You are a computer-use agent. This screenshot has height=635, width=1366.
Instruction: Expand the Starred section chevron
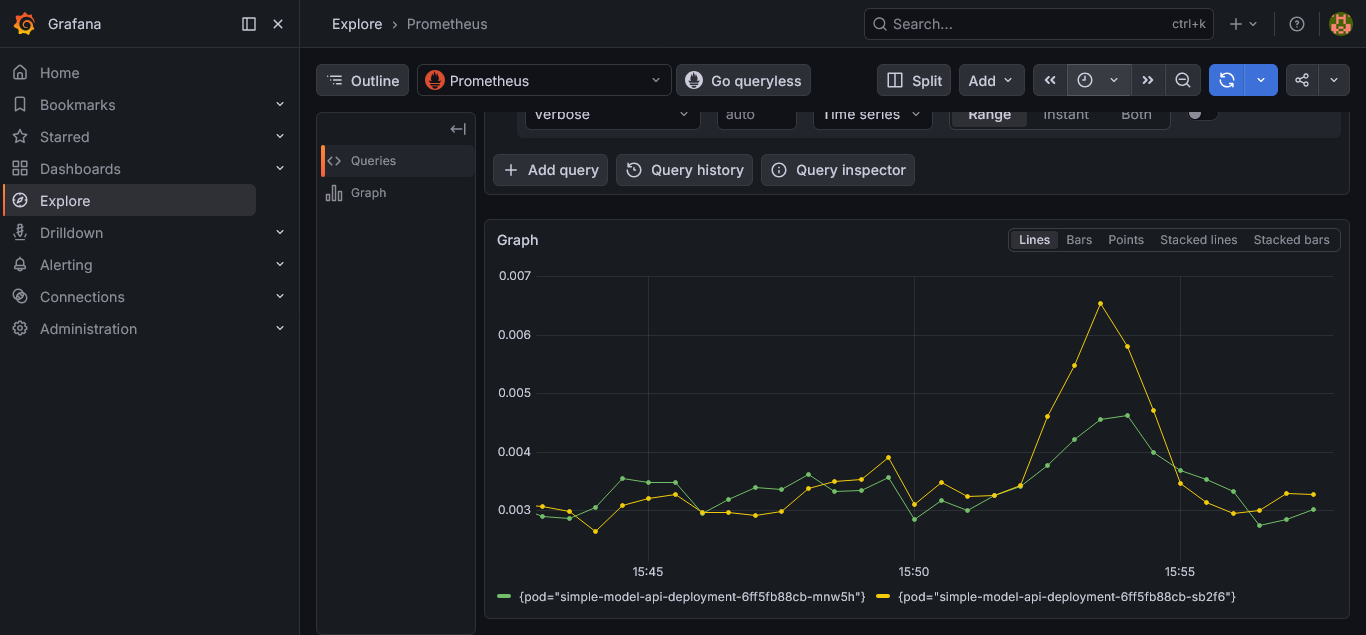point(280,136)
